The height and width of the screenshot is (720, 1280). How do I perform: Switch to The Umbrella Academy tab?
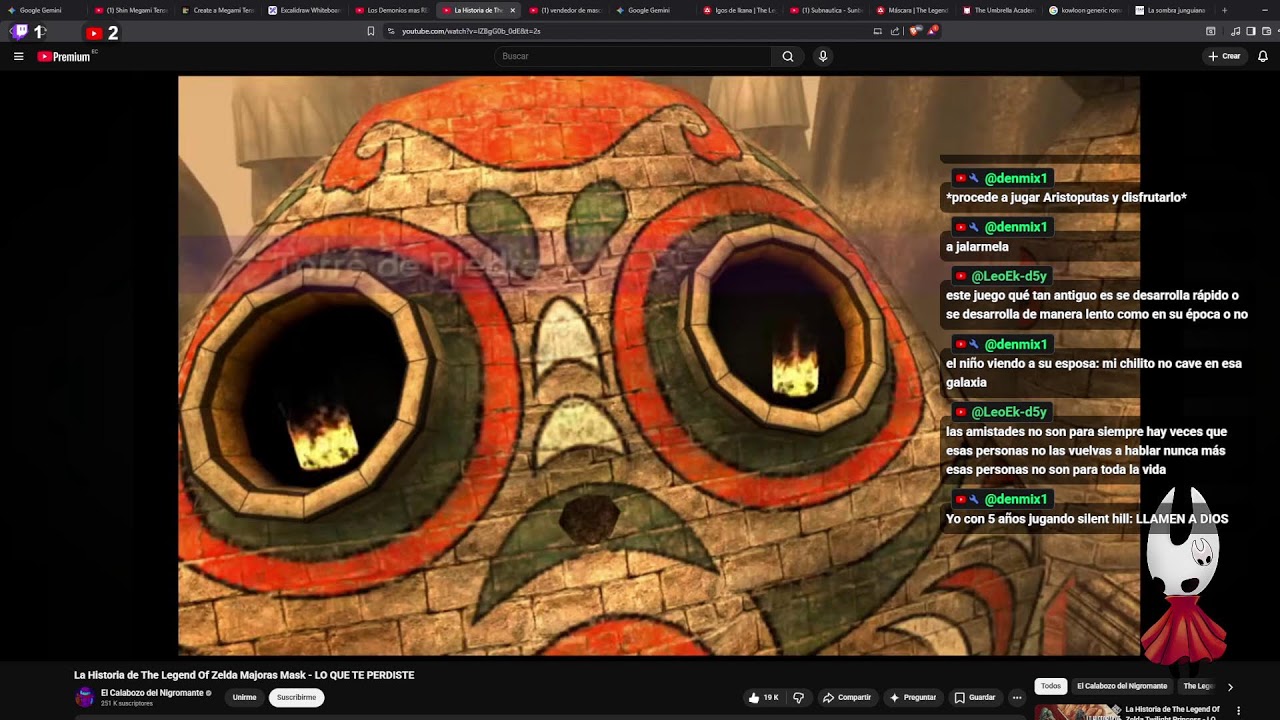(1001, 10)
